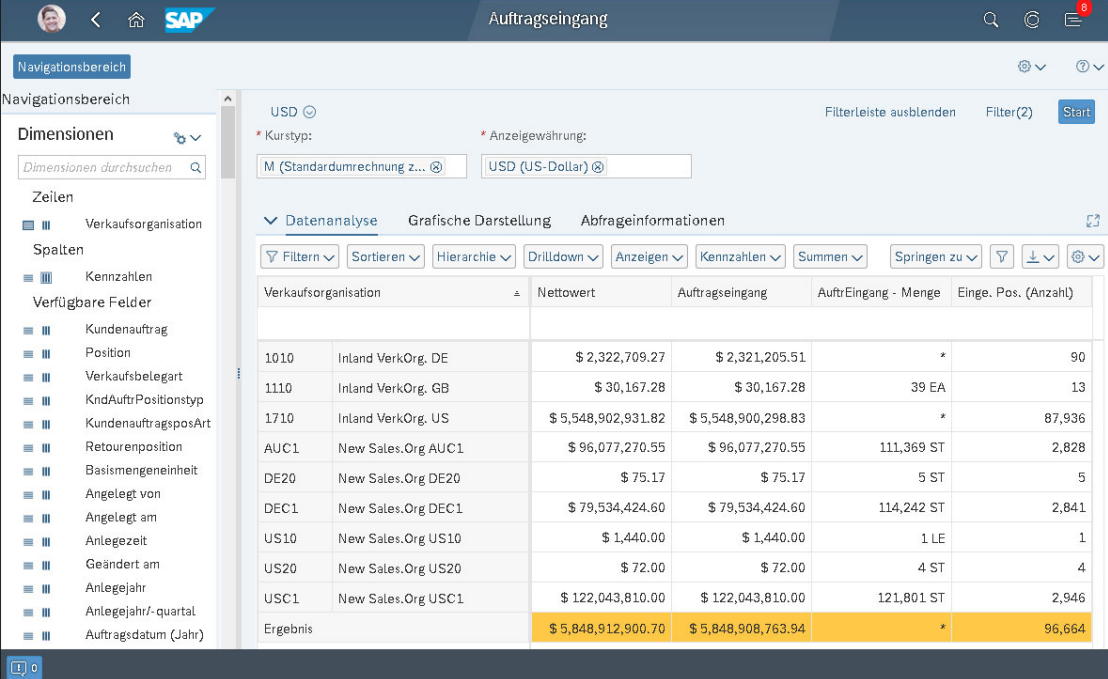
Task: Click the SAP logo in the header
Action: pos(189,18)
